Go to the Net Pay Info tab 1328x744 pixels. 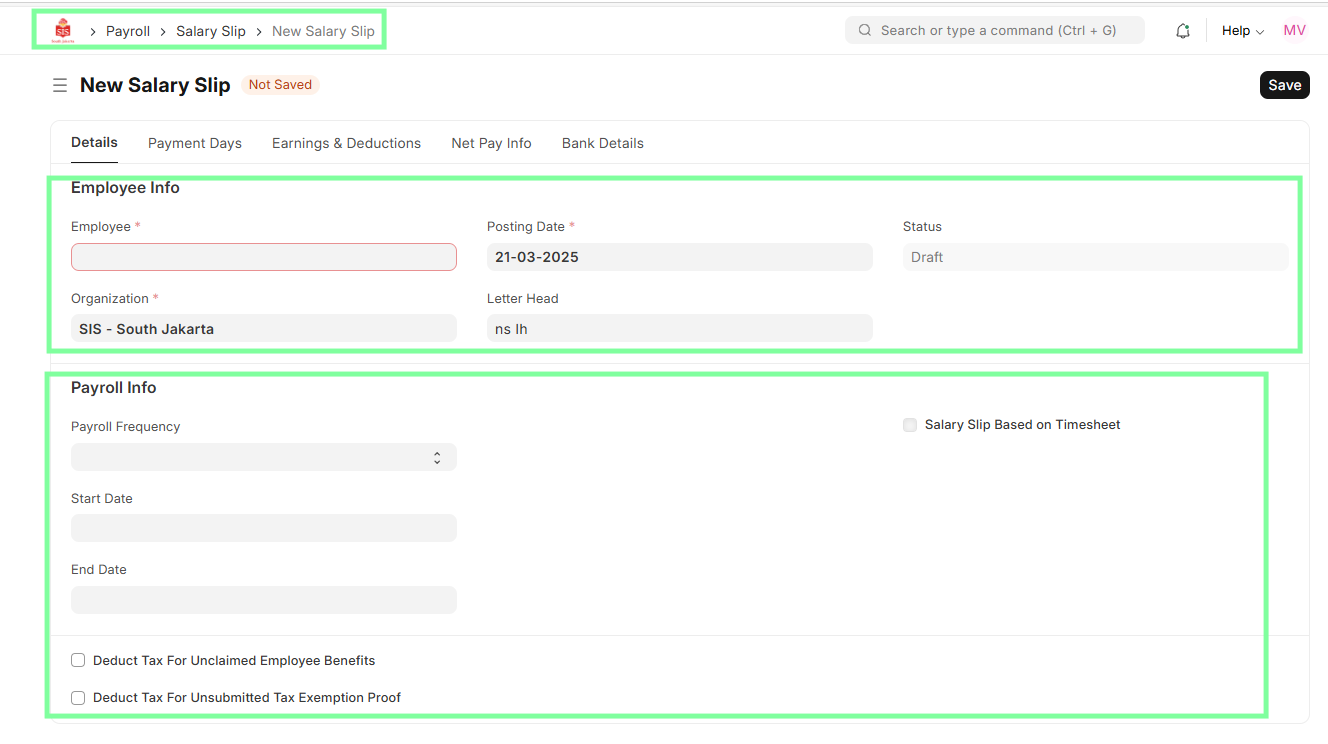click(491, 143)
